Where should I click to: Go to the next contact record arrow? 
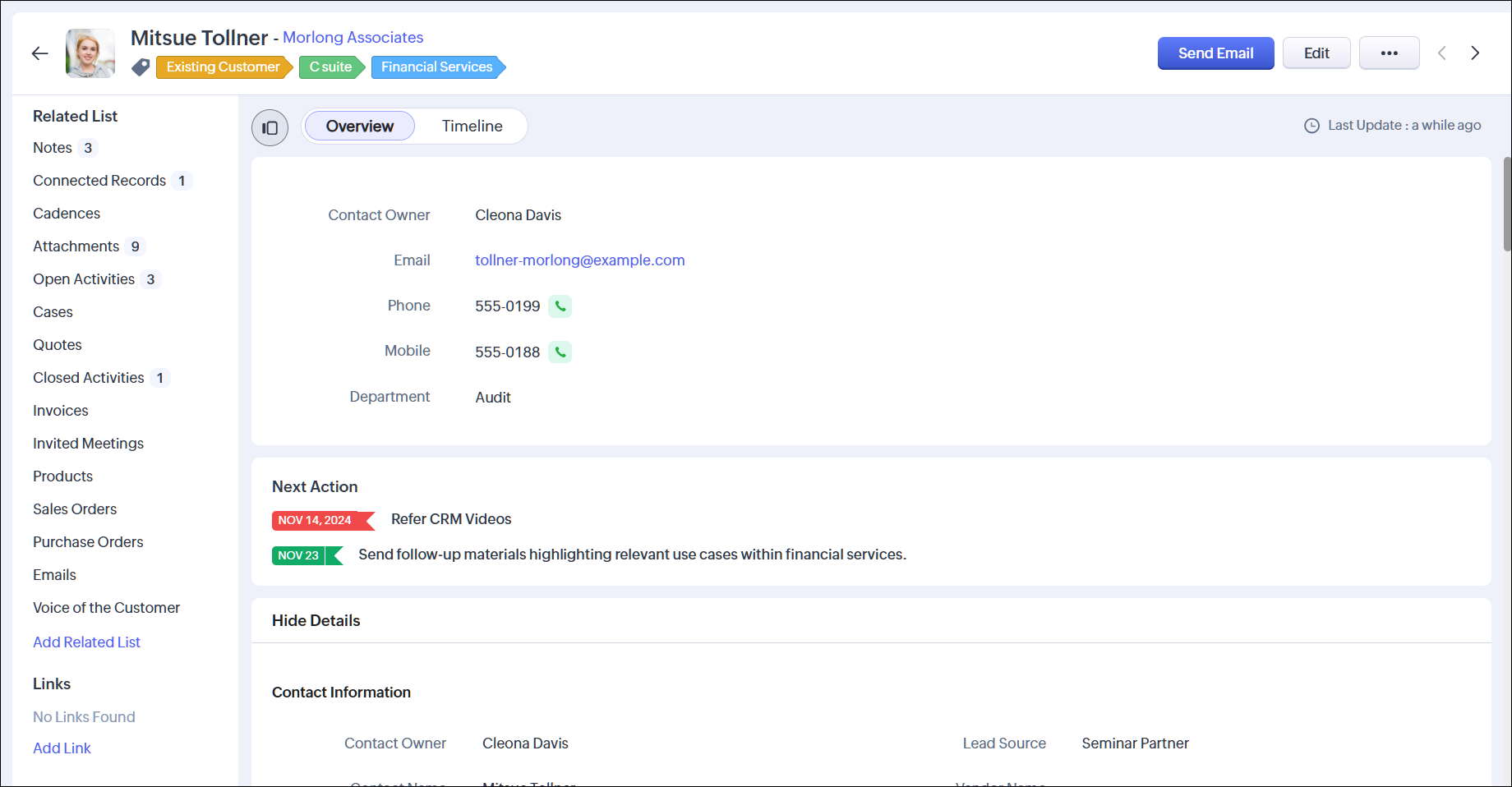(1475, 53)
